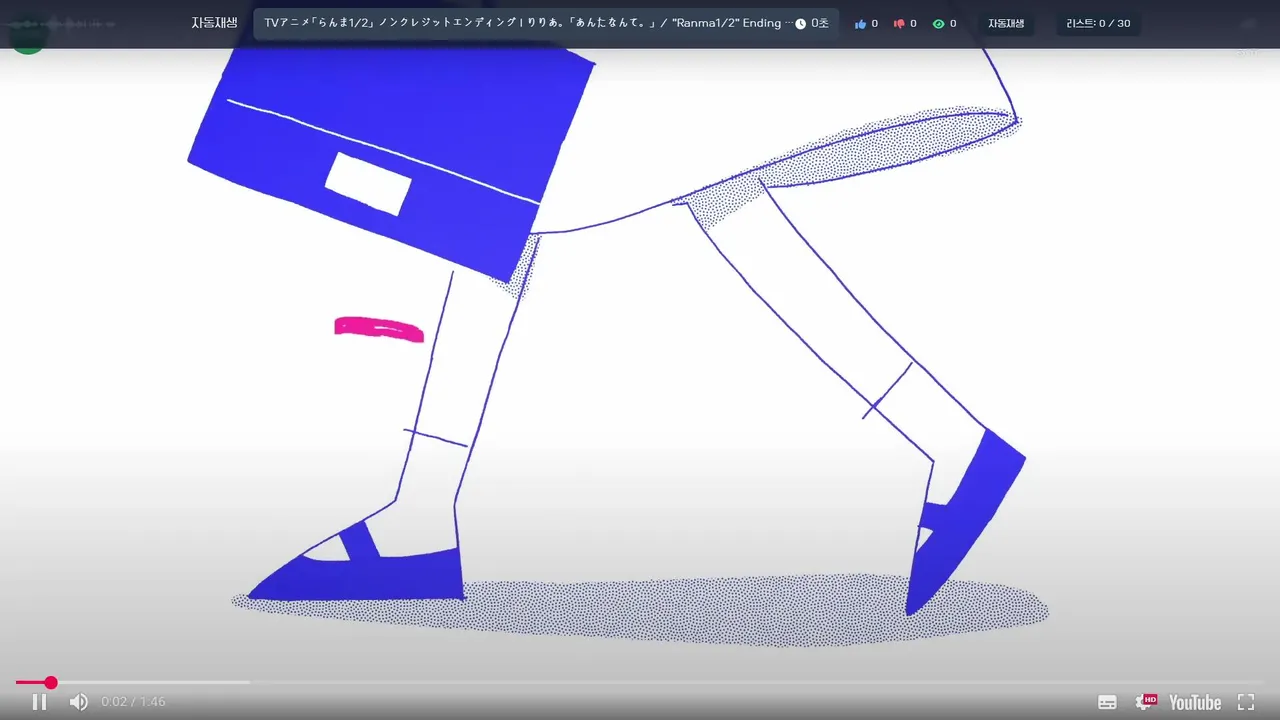This screenshot has width=1280, height=720.
Task: Click the thumbs-up like icon
Action: [x=860, y=23]
